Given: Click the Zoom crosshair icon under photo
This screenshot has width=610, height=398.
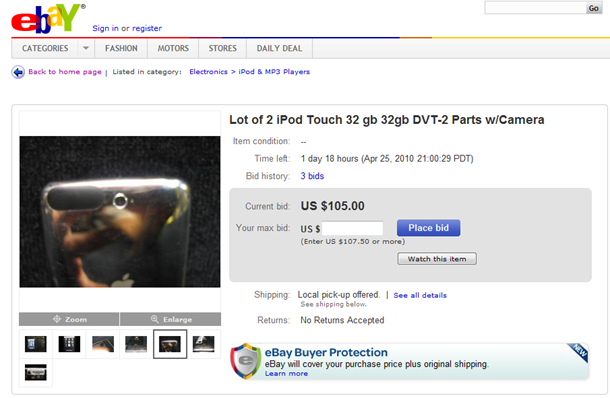Looking at the screenshot, I should [57, 319].
